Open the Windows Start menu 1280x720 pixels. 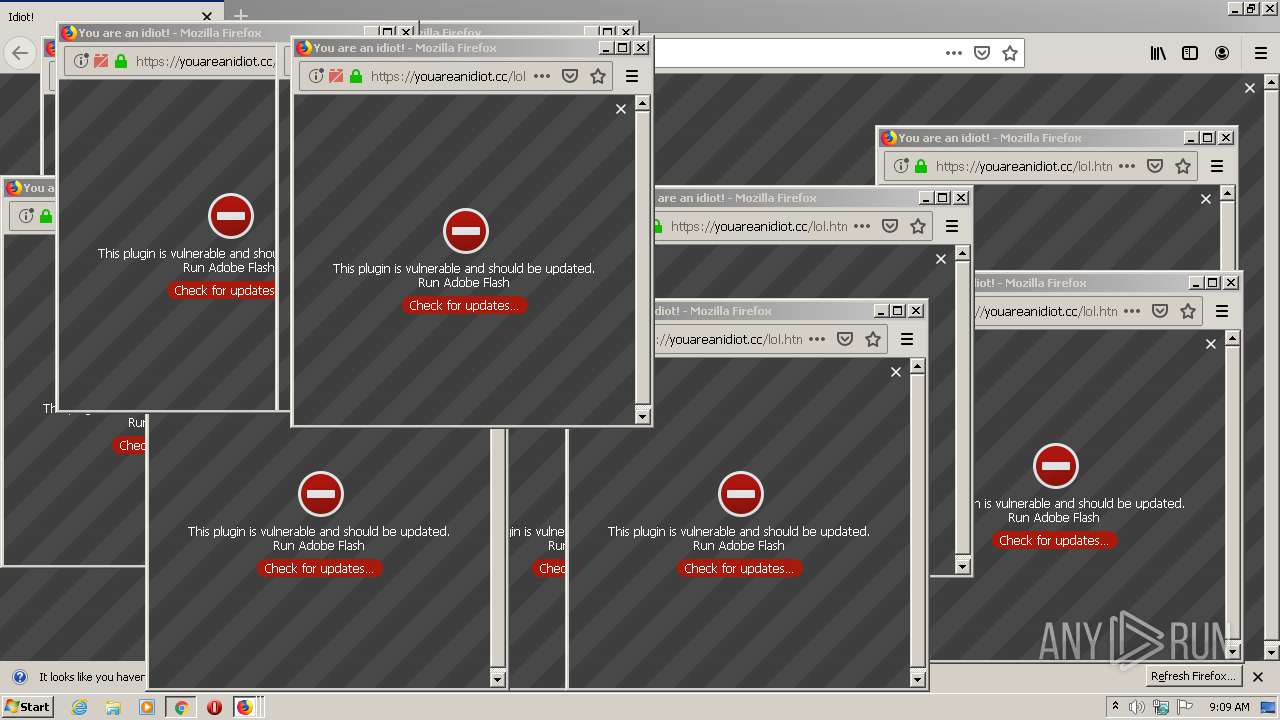pyautogui.click(x=27, y=707)
